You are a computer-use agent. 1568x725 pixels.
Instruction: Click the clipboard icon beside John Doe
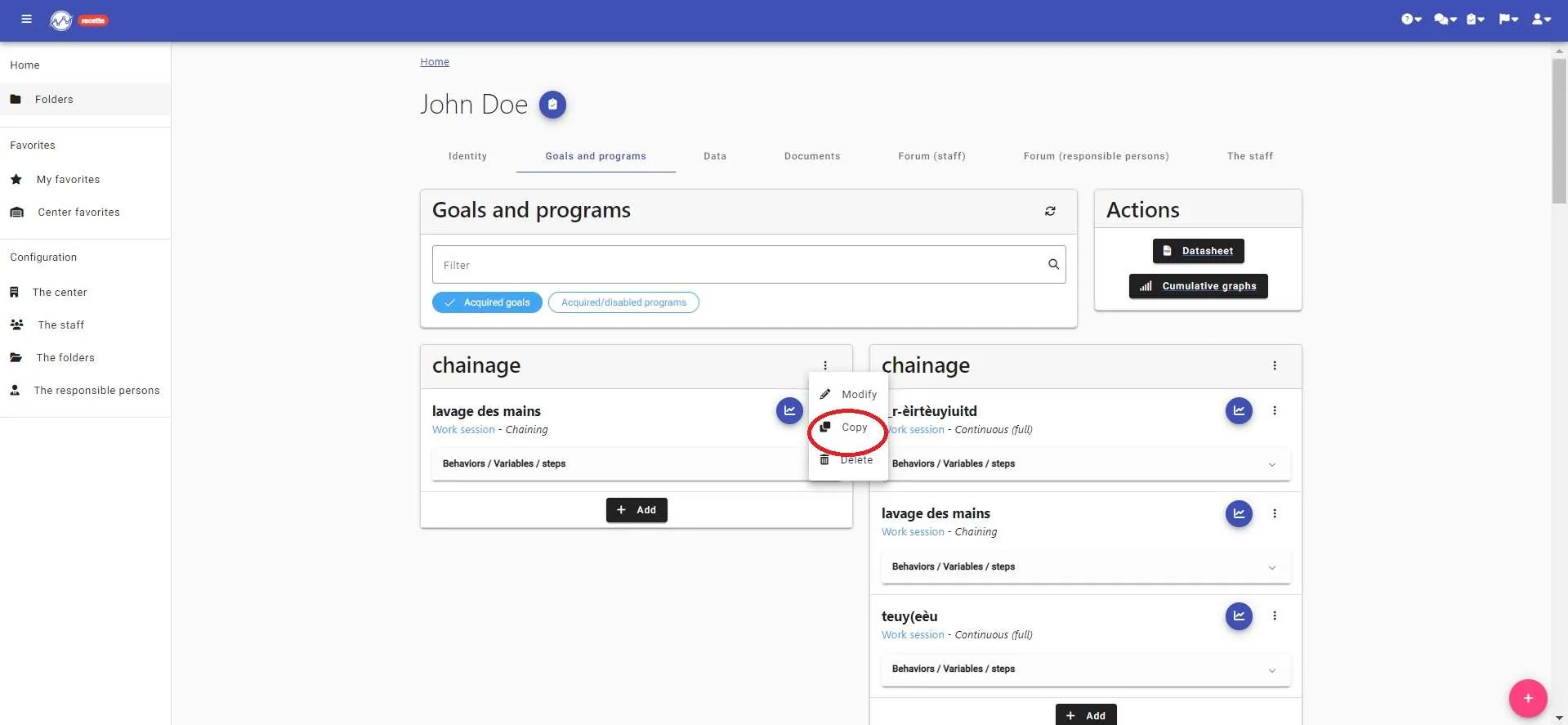click(552, 105)
